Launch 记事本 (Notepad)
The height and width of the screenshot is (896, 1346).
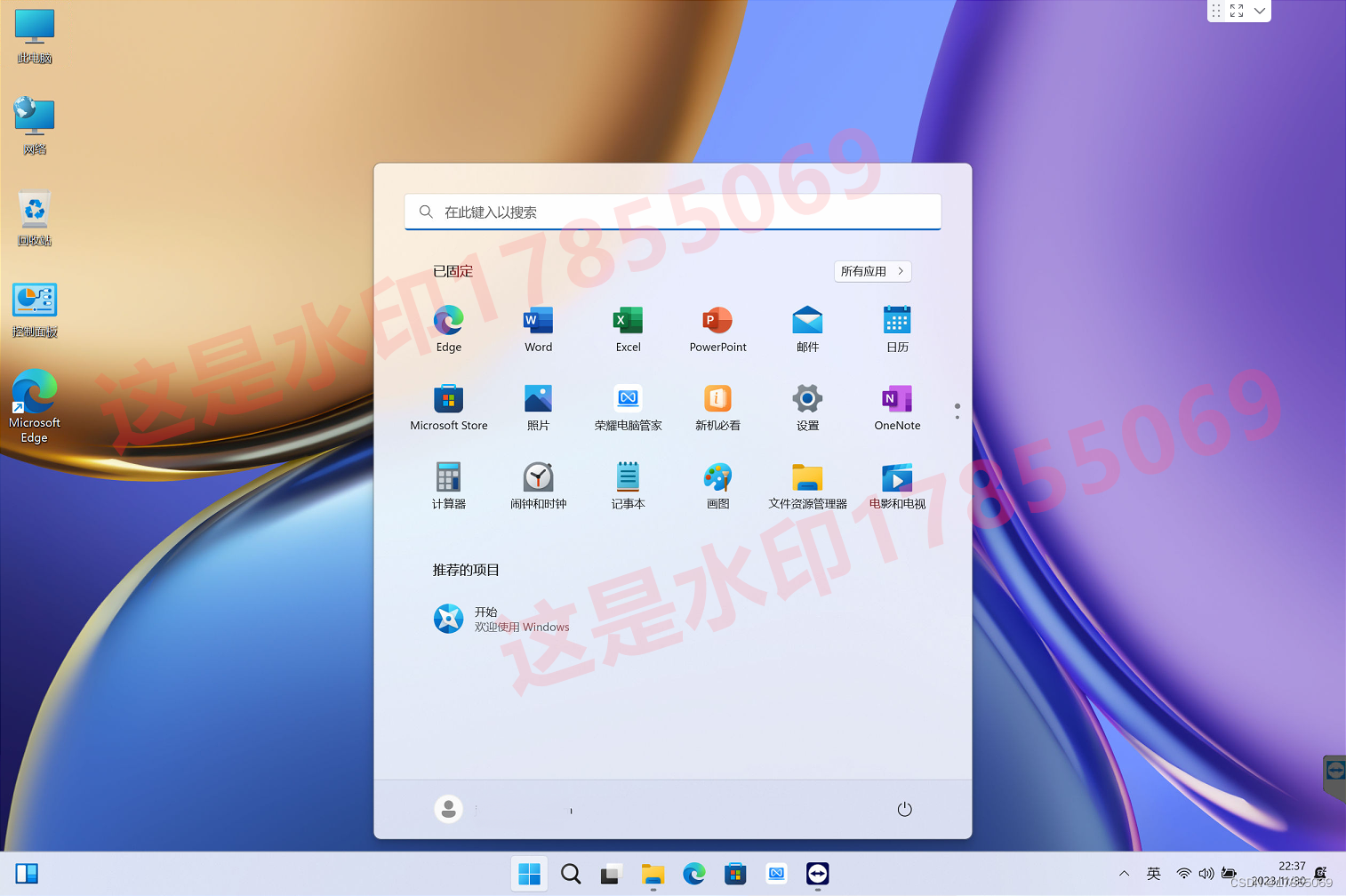click(x=628, y=484)
